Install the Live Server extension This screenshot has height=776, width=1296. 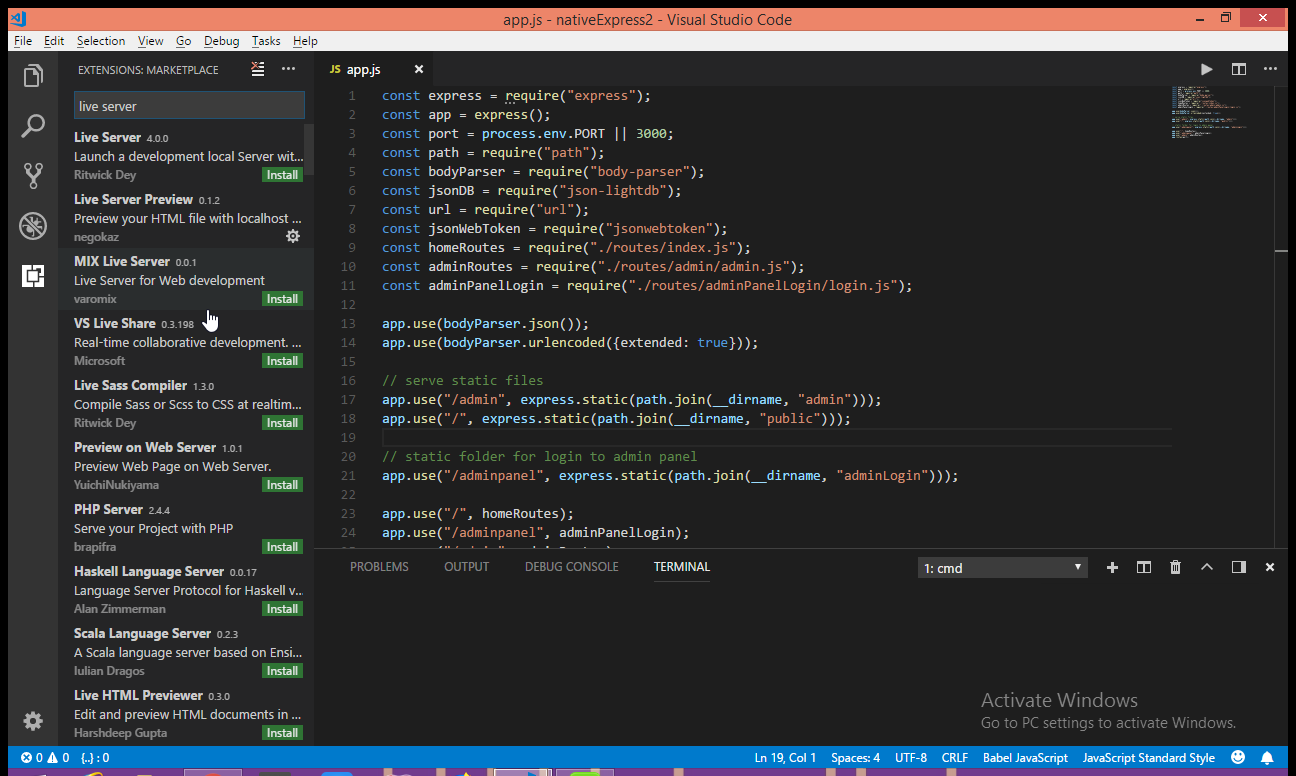tap(283, 175)
